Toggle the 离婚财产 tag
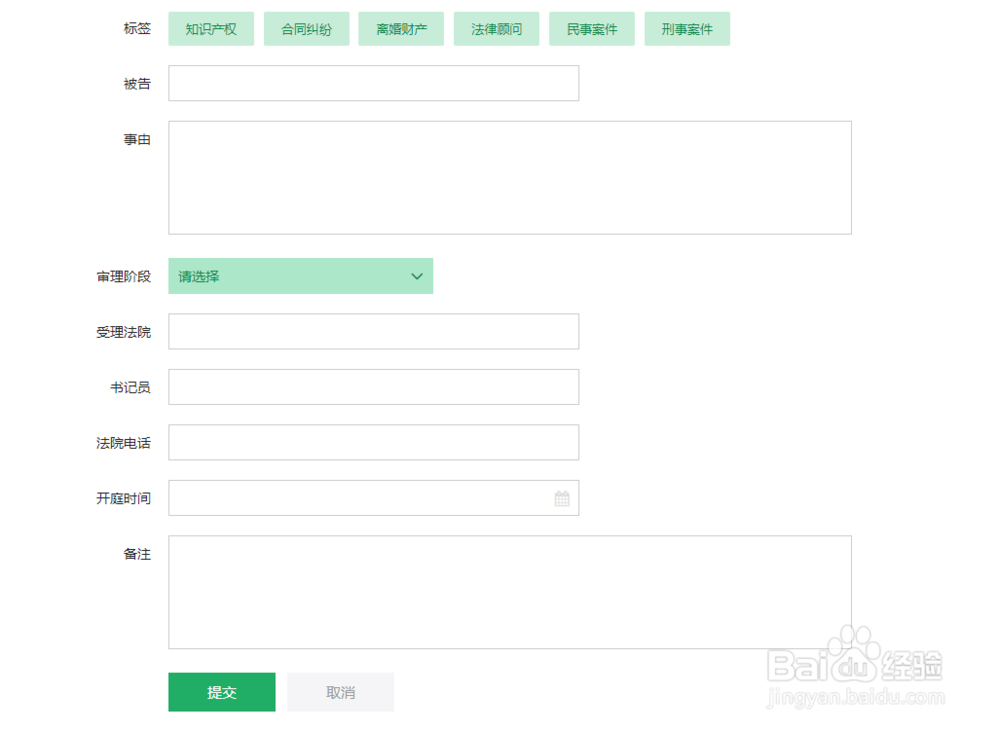1000x732 pixels. pyautogui.click(x=401, y=29)
